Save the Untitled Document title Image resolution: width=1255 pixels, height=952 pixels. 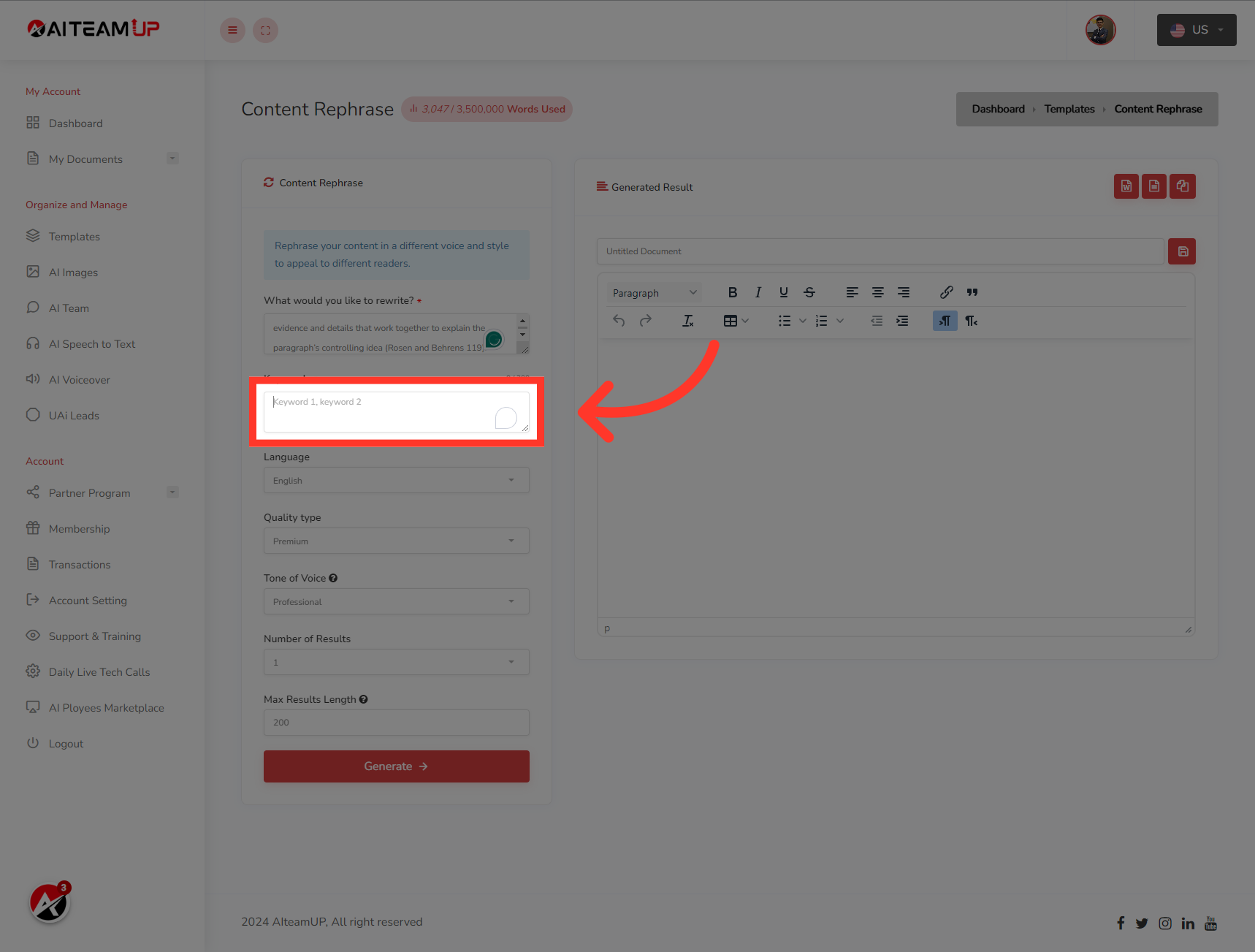(x=1181, y=251)
